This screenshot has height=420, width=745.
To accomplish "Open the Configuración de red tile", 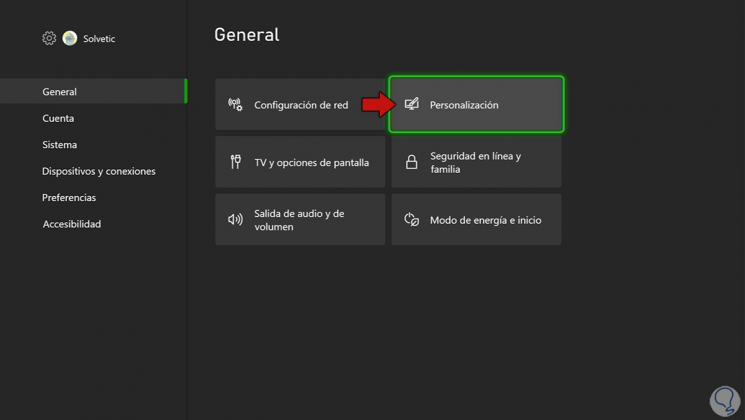I will pyautogui.click(x=300, y=105).
